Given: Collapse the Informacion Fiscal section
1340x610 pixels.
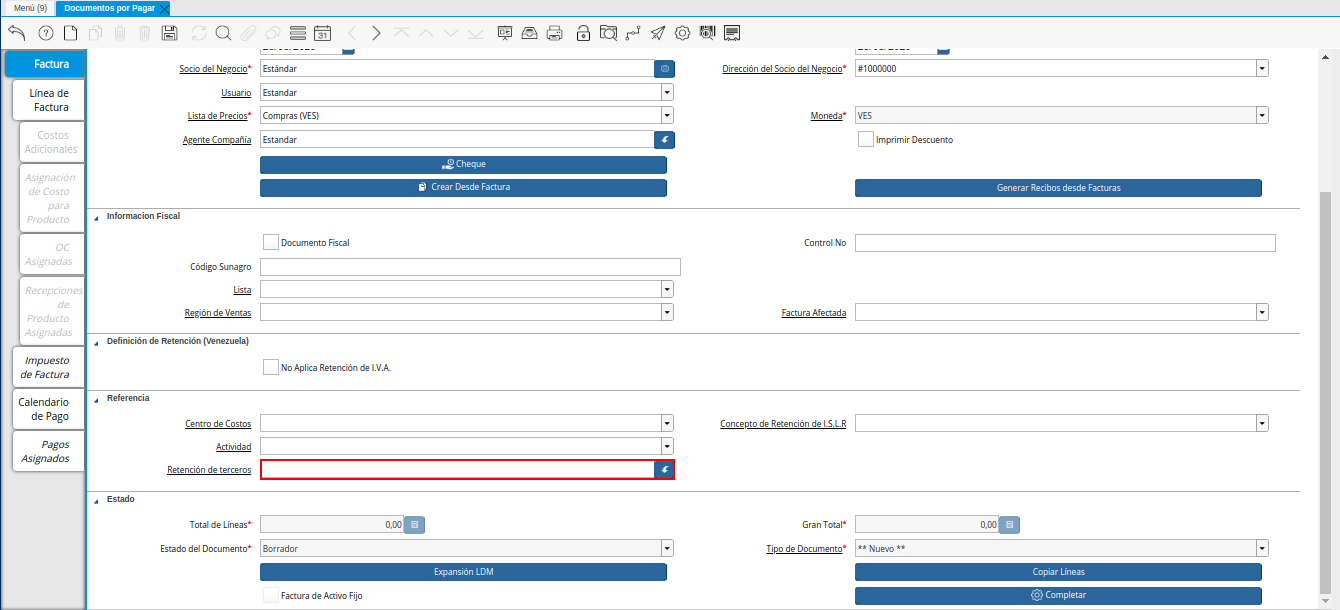Looking at the screenshot, I should pos(97,216).
